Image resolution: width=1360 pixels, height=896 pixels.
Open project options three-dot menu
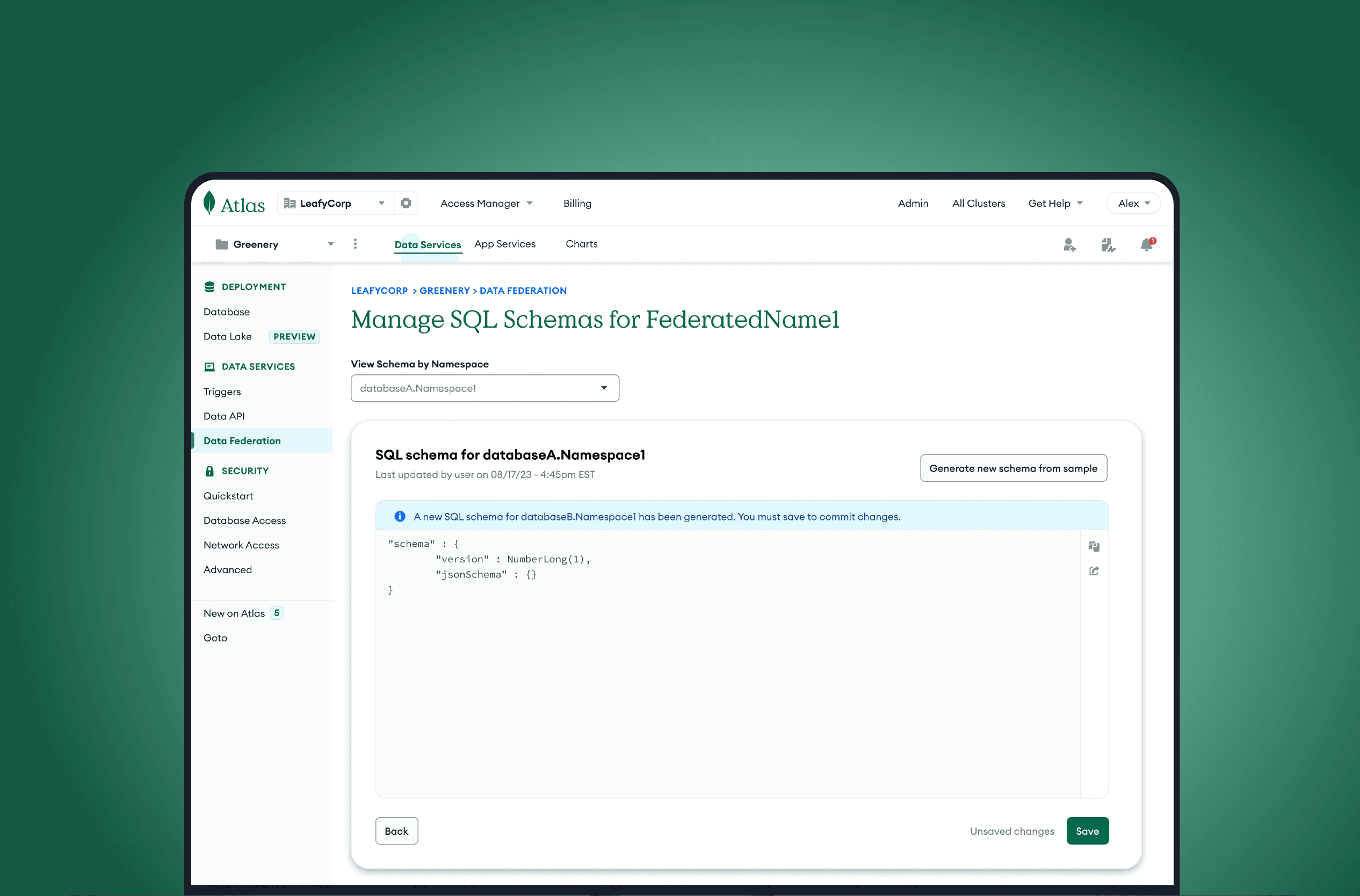[355, 244]
